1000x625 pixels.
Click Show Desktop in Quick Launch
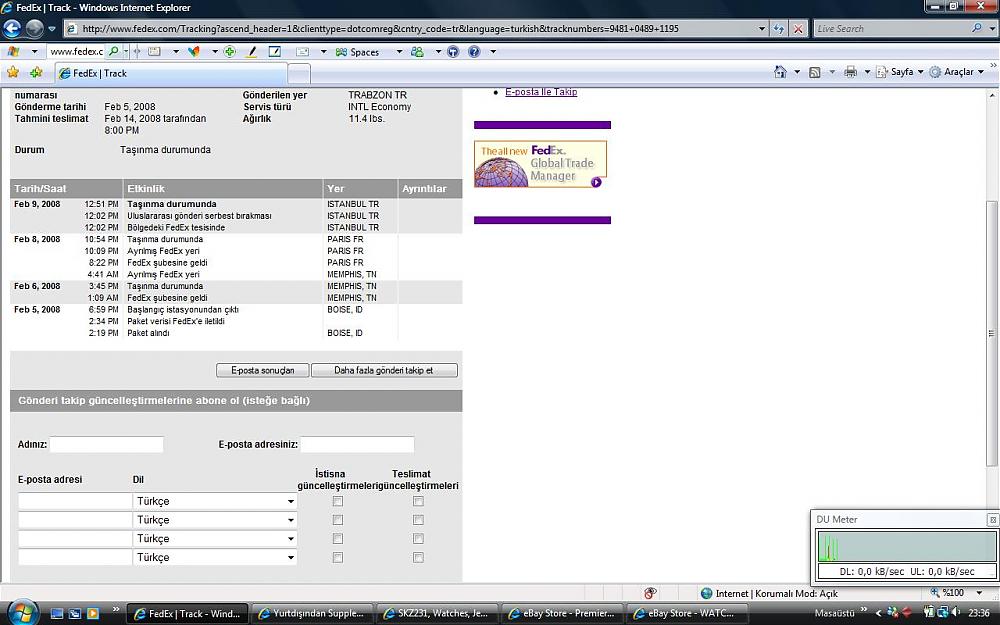[x=57, y=614]
